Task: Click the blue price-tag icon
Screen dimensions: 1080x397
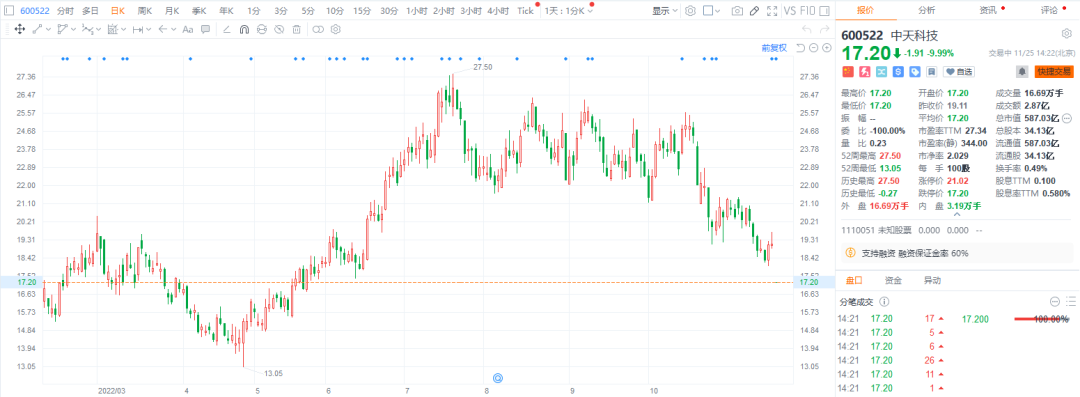Action: [x=915, y=72]
